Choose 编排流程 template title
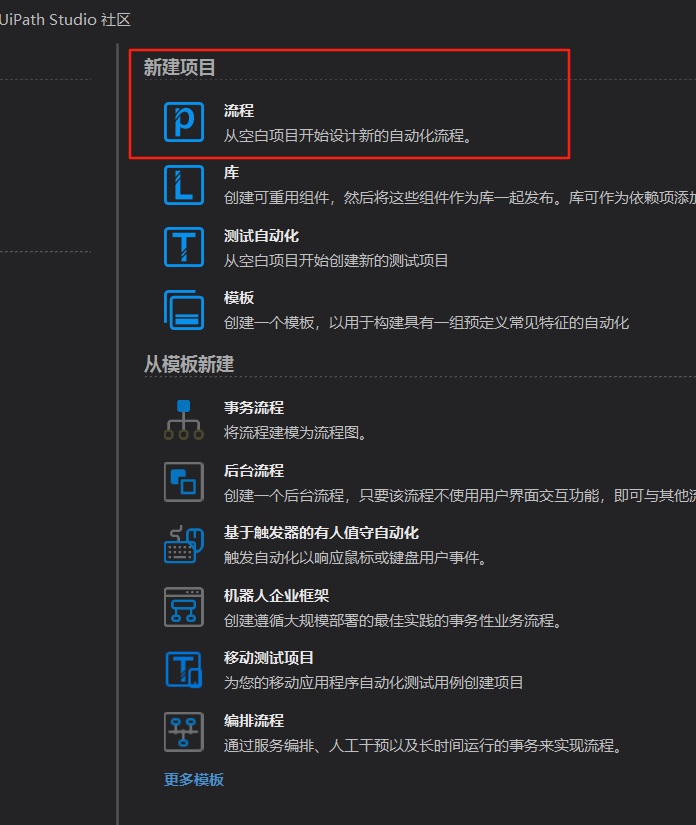696x825 pixels. coord(254,720)
